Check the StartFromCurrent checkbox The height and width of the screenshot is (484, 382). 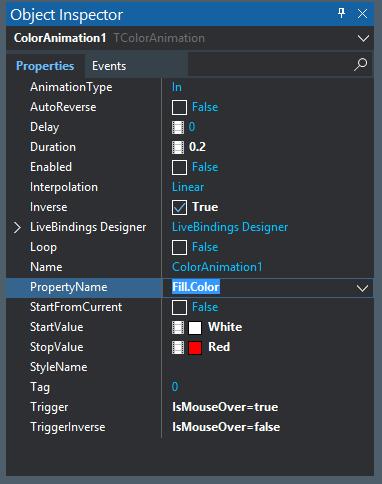point(179,307)
